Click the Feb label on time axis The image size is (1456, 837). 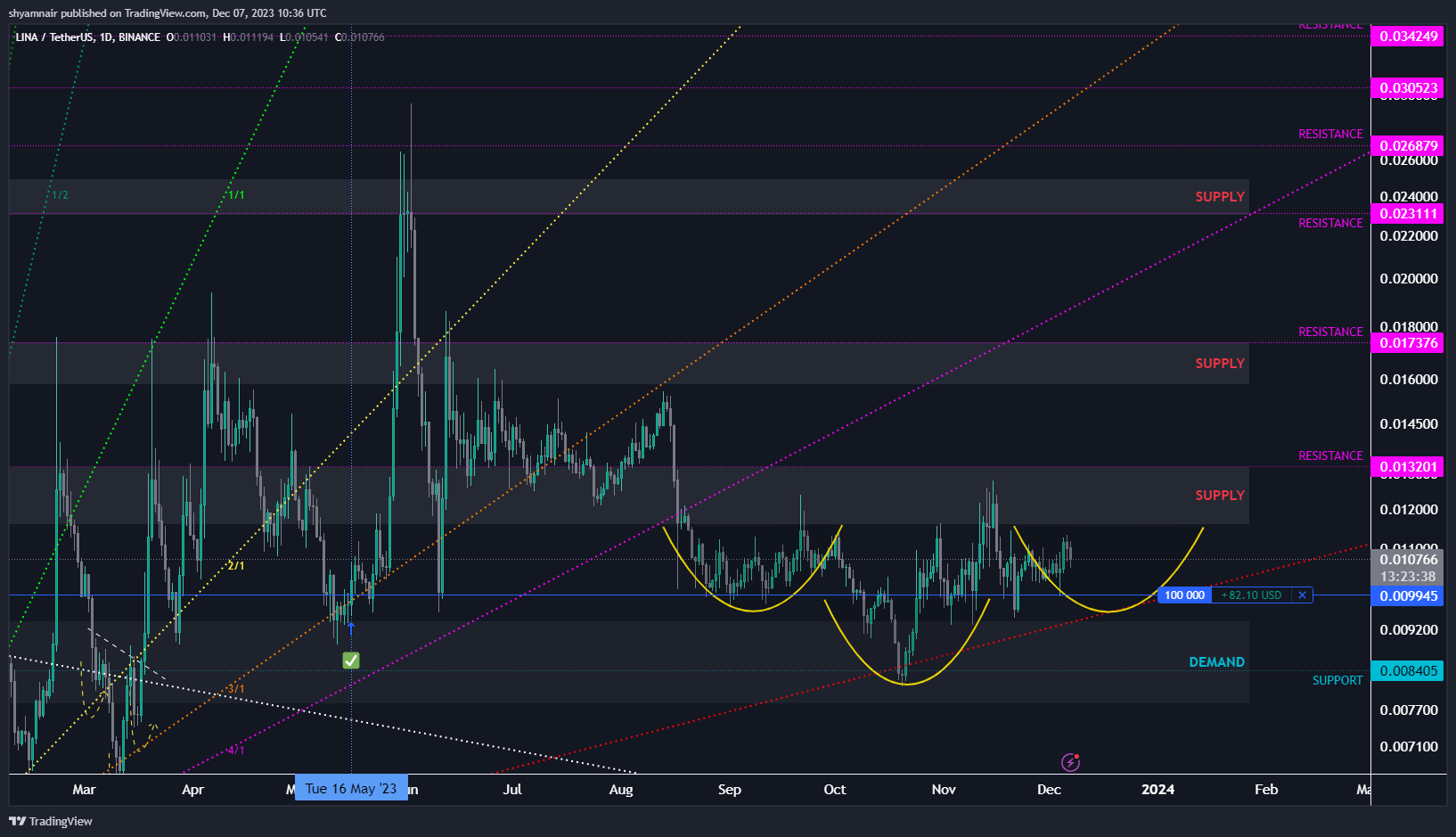[x=1266, y=790]
